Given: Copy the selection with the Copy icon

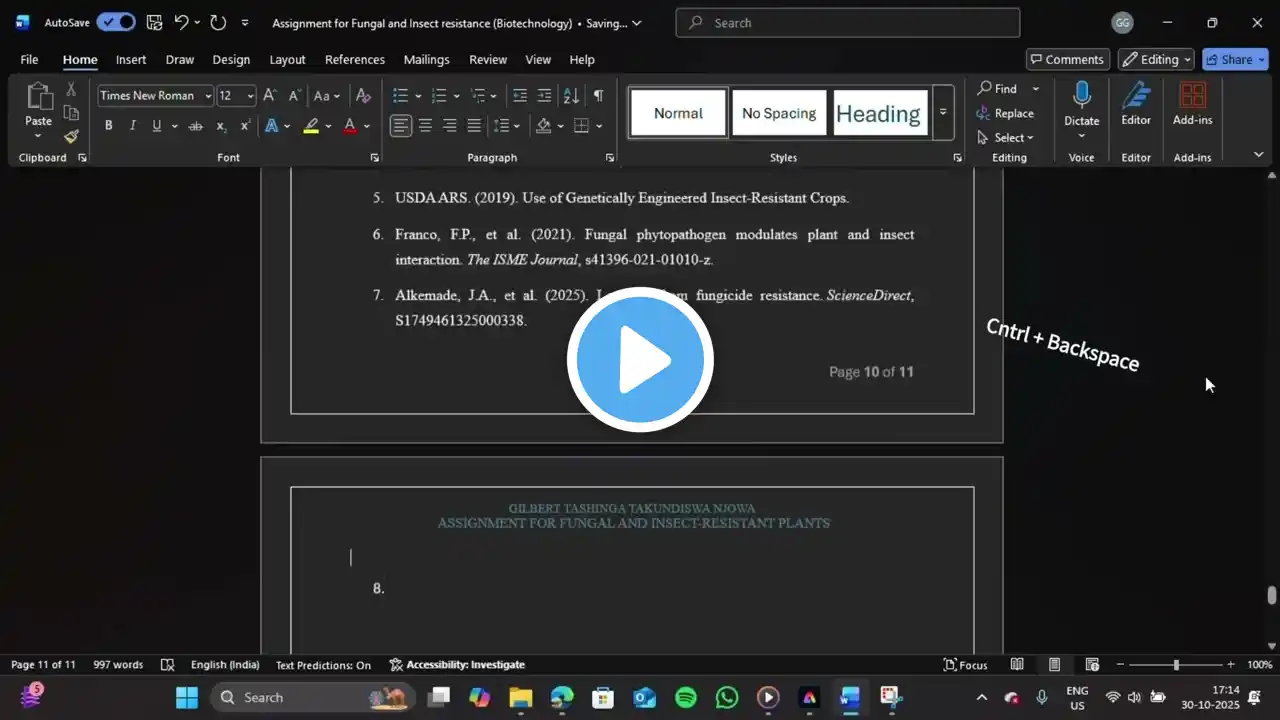Looking at the screenshot, I should [x=71, y=113].
